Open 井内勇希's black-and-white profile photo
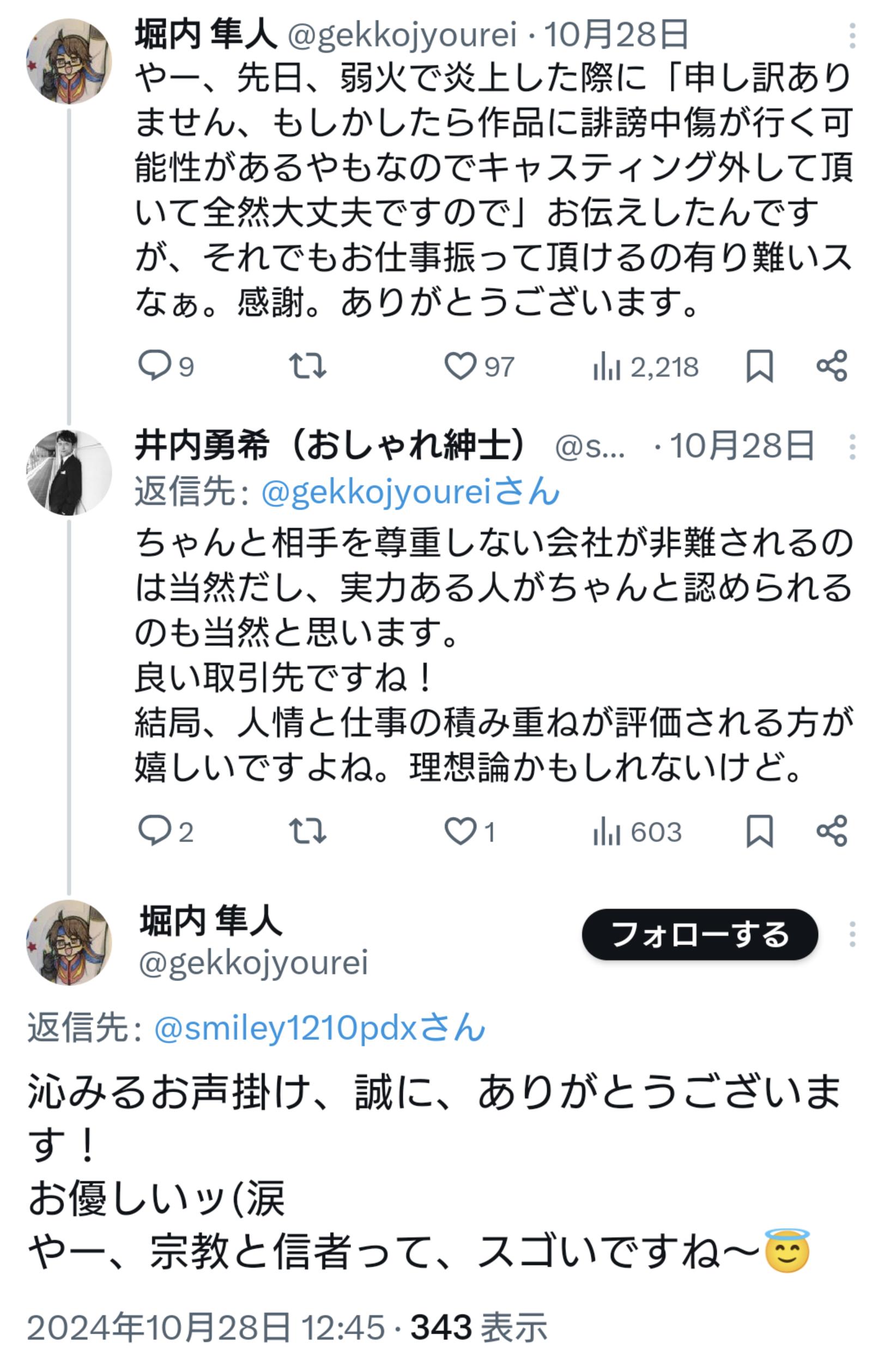The image size is (896, 1362). (x=69, y=472)
